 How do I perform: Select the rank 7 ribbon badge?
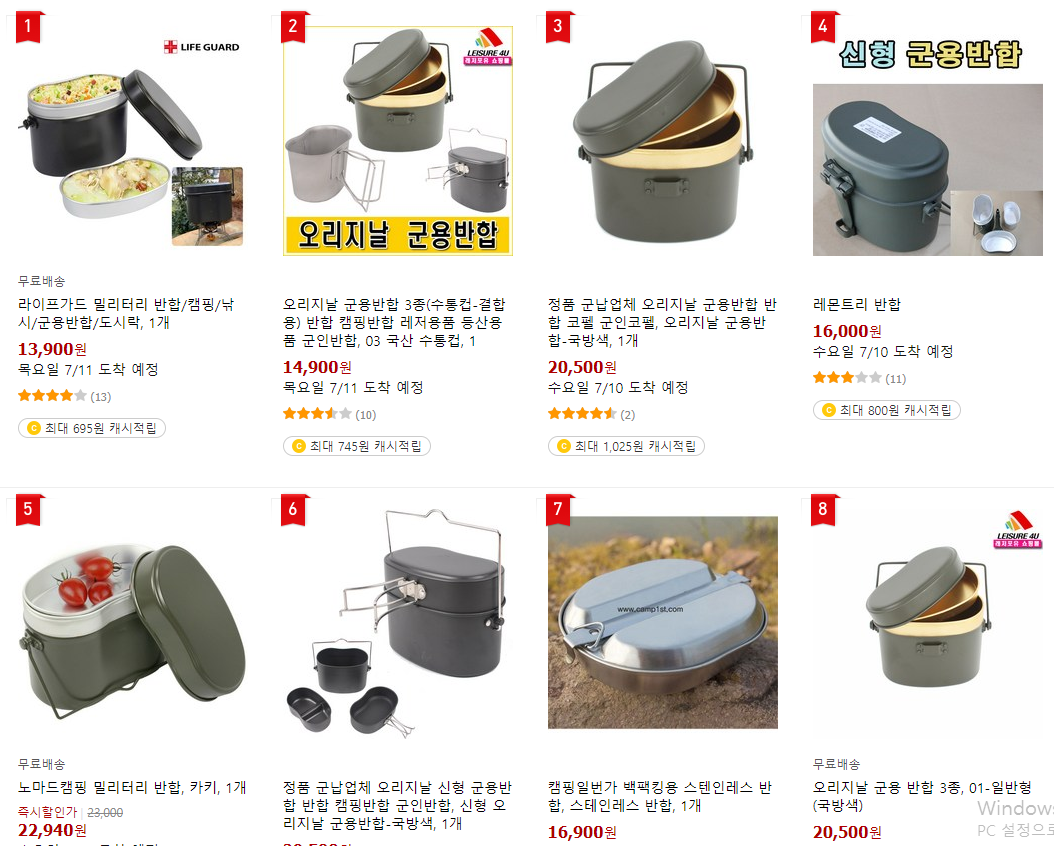coord(559,509)
